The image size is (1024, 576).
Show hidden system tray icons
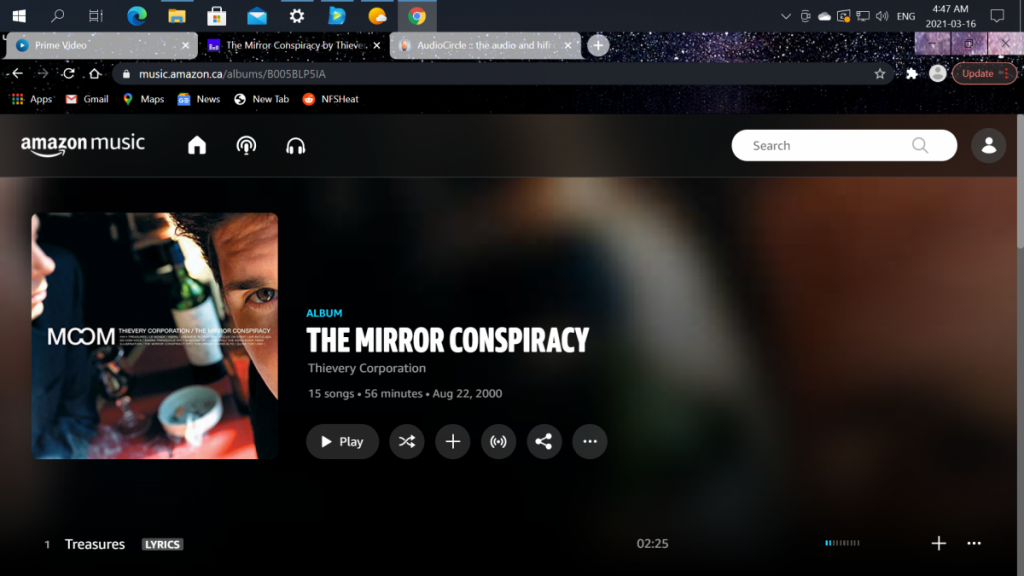786,16
